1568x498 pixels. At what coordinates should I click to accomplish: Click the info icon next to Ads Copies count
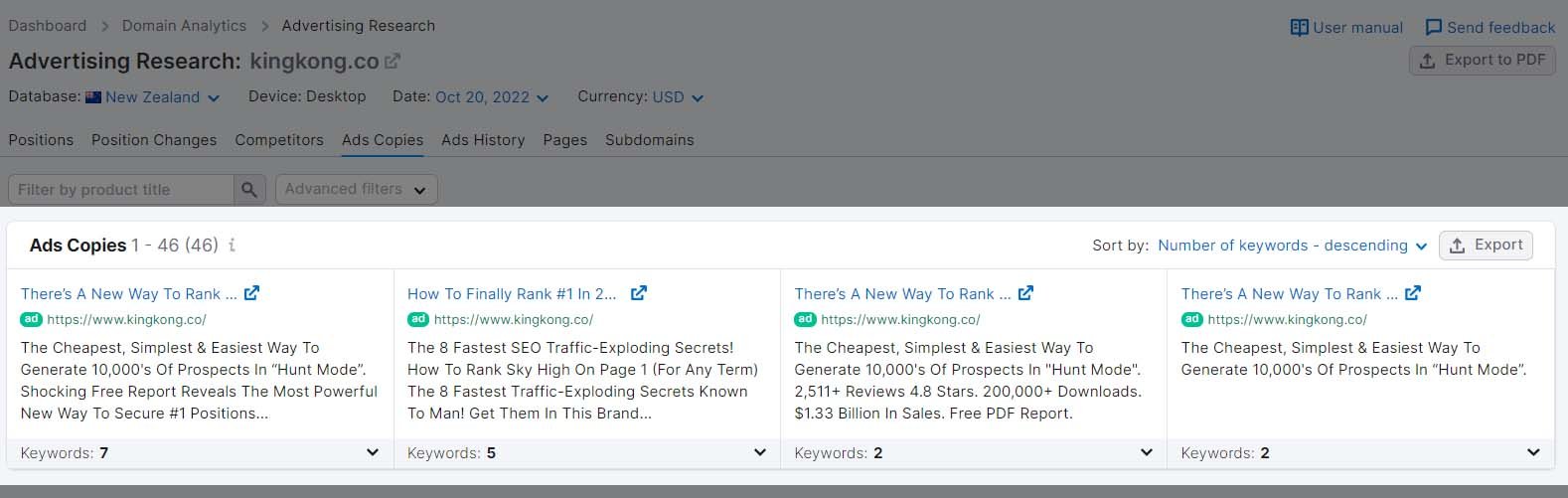pyautogui.click(x=232, y=245)
